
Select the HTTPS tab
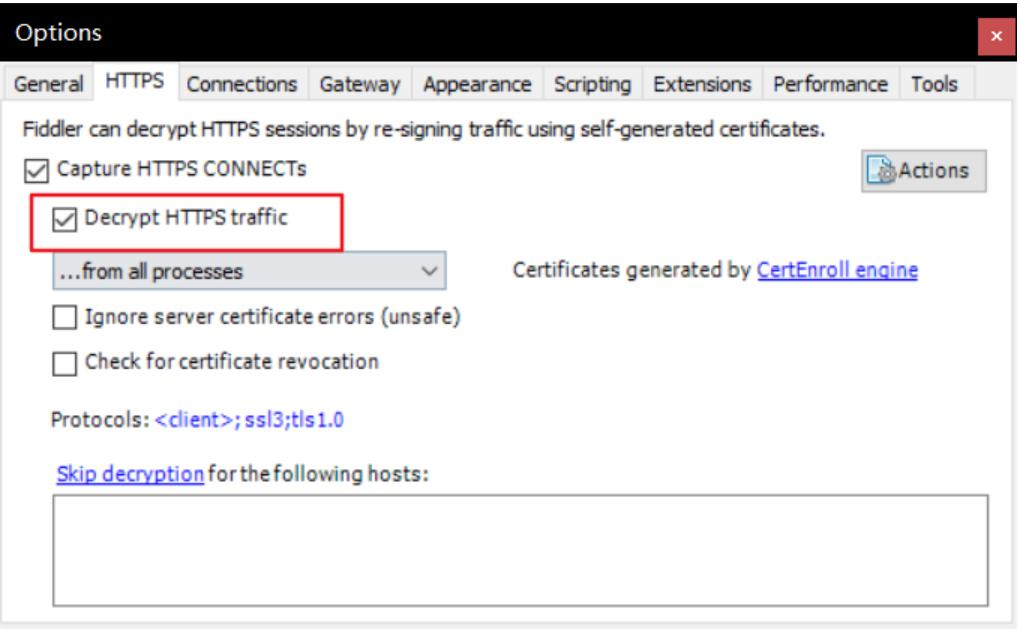pos(135,81)
